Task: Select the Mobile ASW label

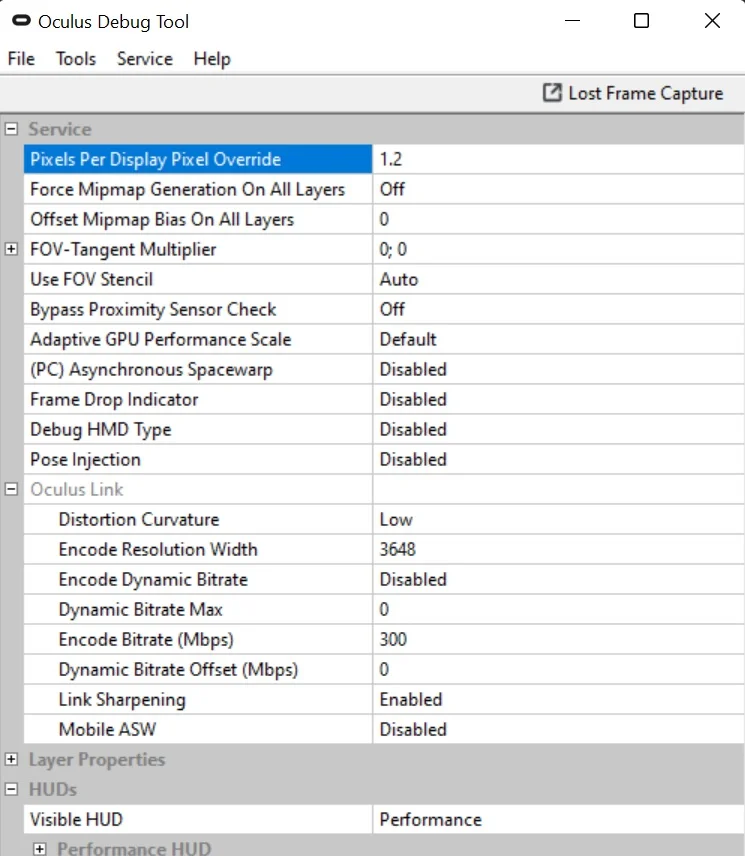Action: (108, 729)
